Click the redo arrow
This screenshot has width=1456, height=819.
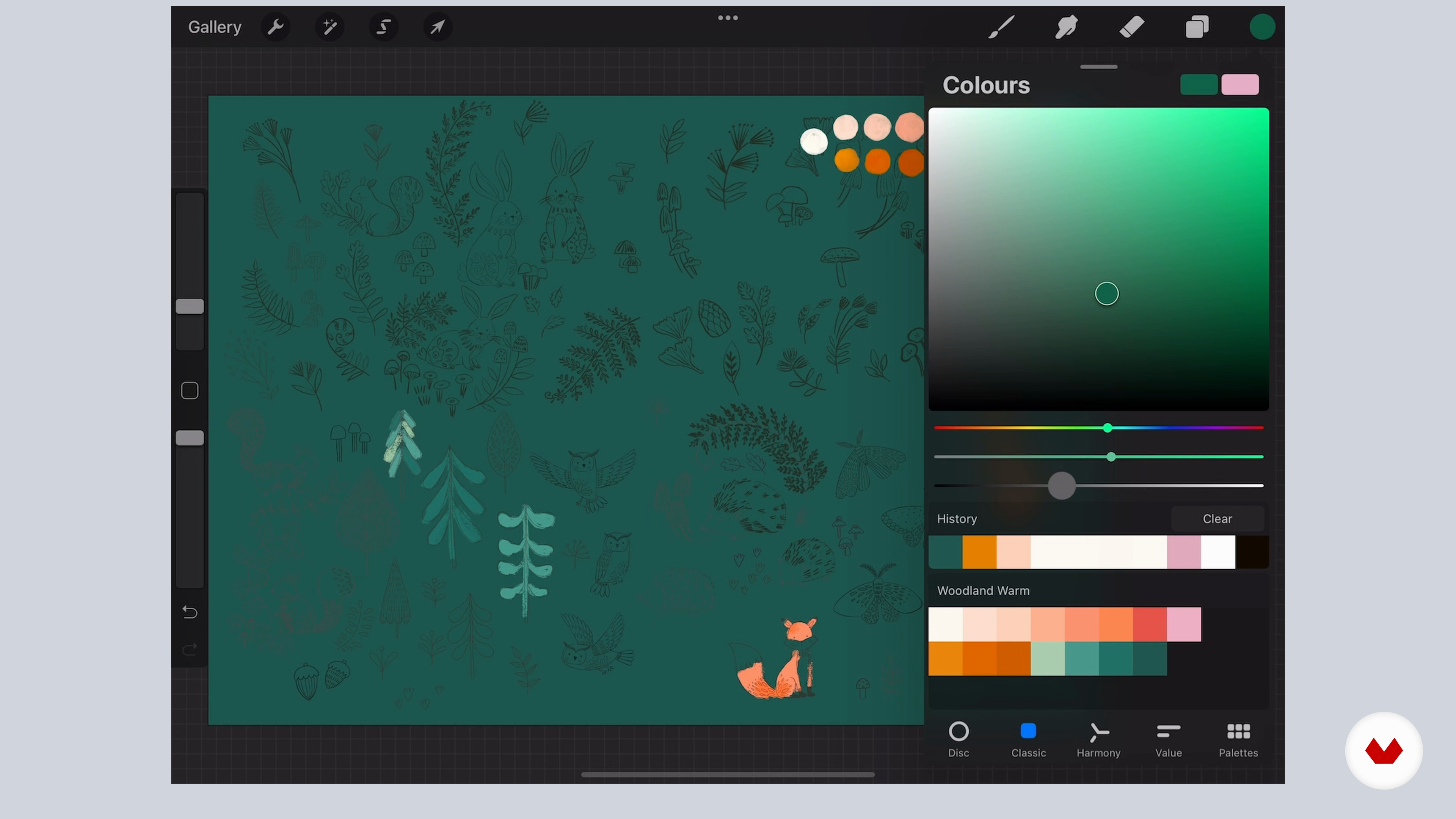tap(189, 650)
